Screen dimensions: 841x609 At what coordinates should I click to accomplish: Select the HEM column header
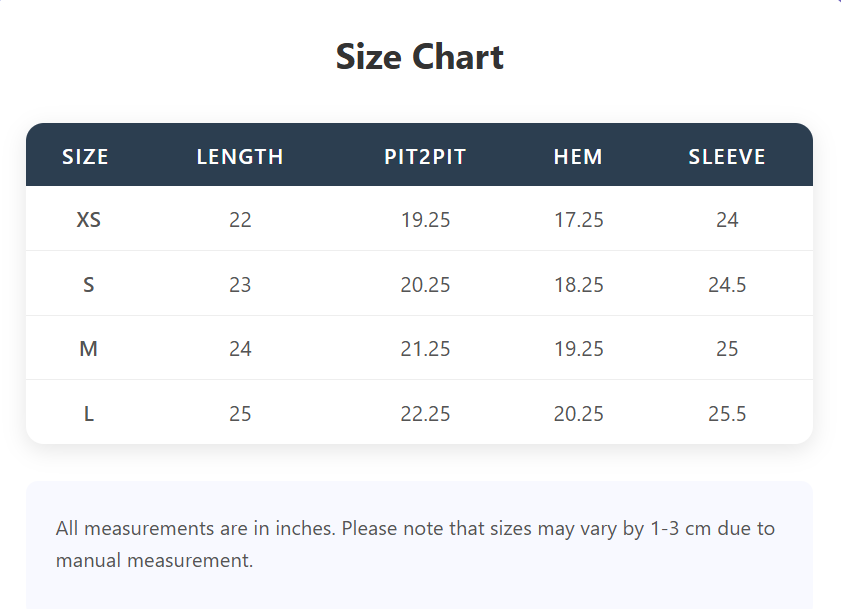578,157
